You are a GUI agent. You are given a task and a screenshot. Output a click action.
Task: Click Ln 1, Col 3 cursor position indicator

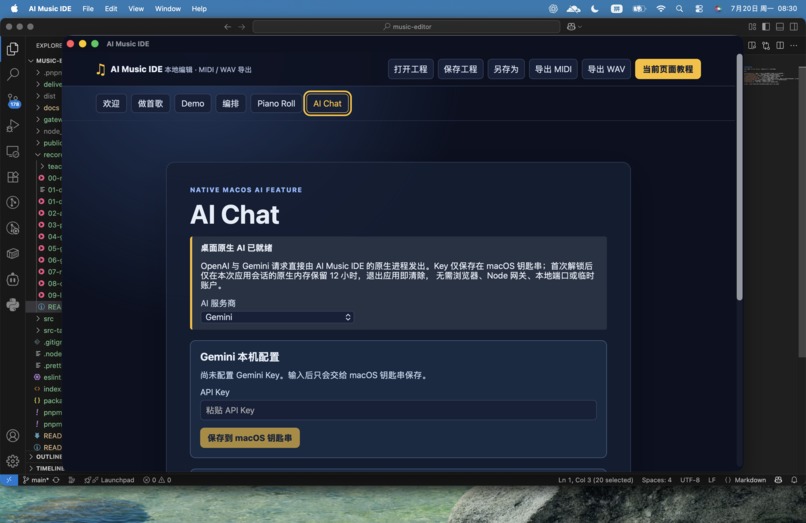(x=596, y=480)
